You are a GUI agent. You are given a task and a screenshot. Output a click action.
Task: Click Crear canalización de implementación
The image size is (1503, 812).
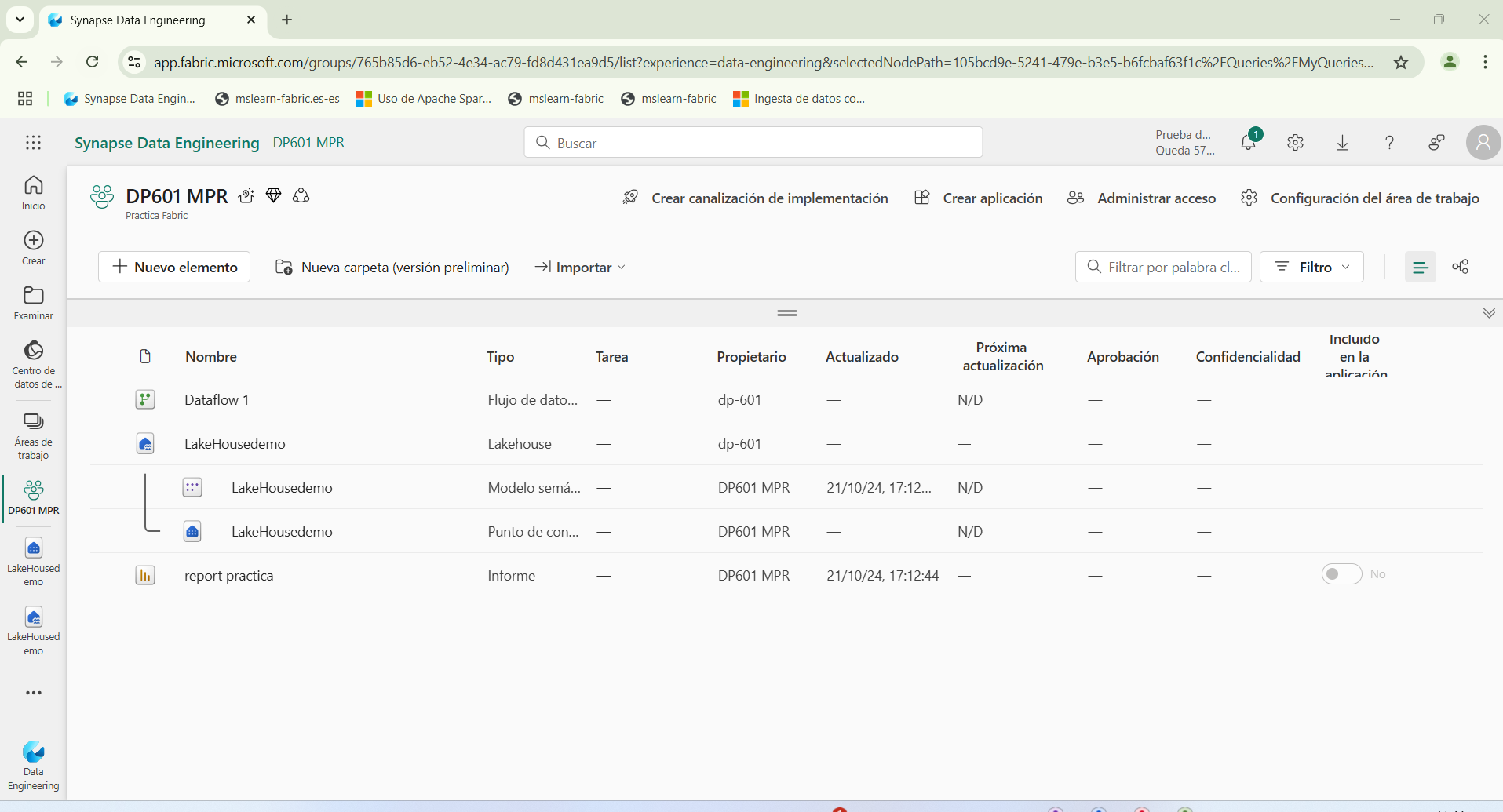pos(755,198)
